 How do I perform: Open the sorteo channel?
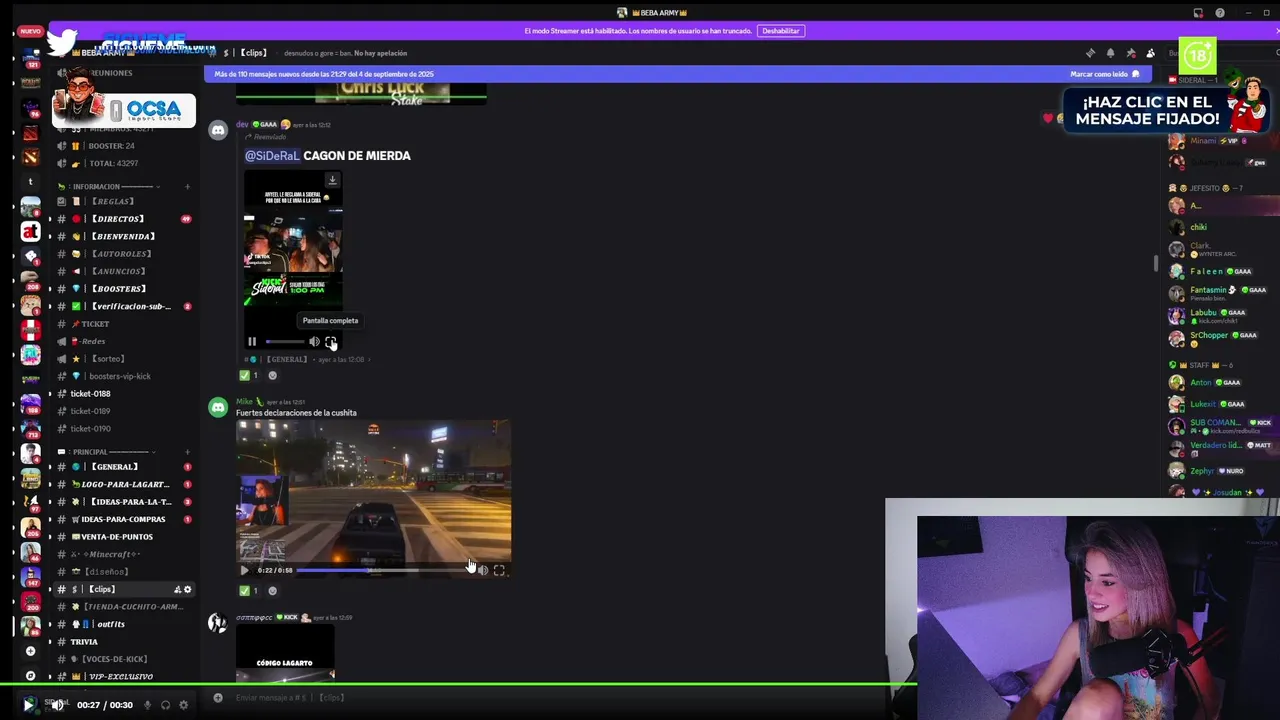point(124,359)
